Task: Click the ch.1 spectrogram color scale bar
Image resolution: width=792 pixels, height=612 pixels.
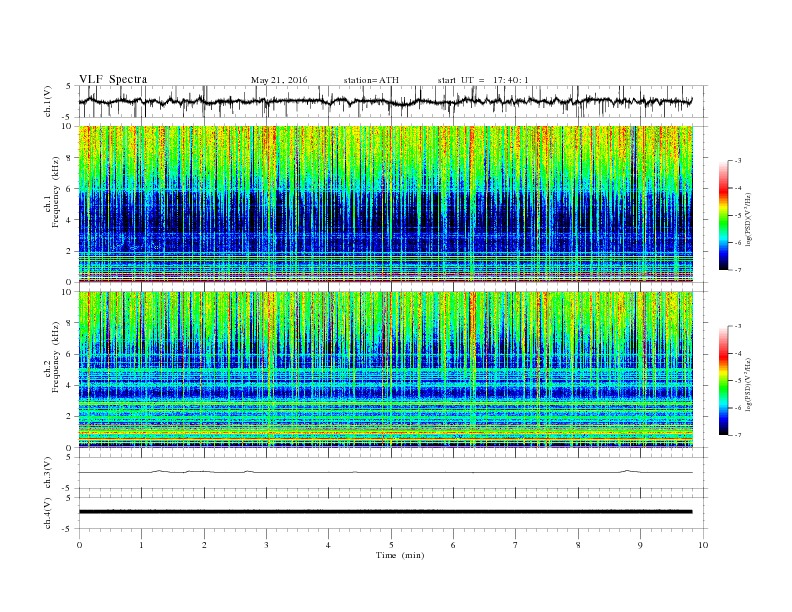Action: point(724,215)
